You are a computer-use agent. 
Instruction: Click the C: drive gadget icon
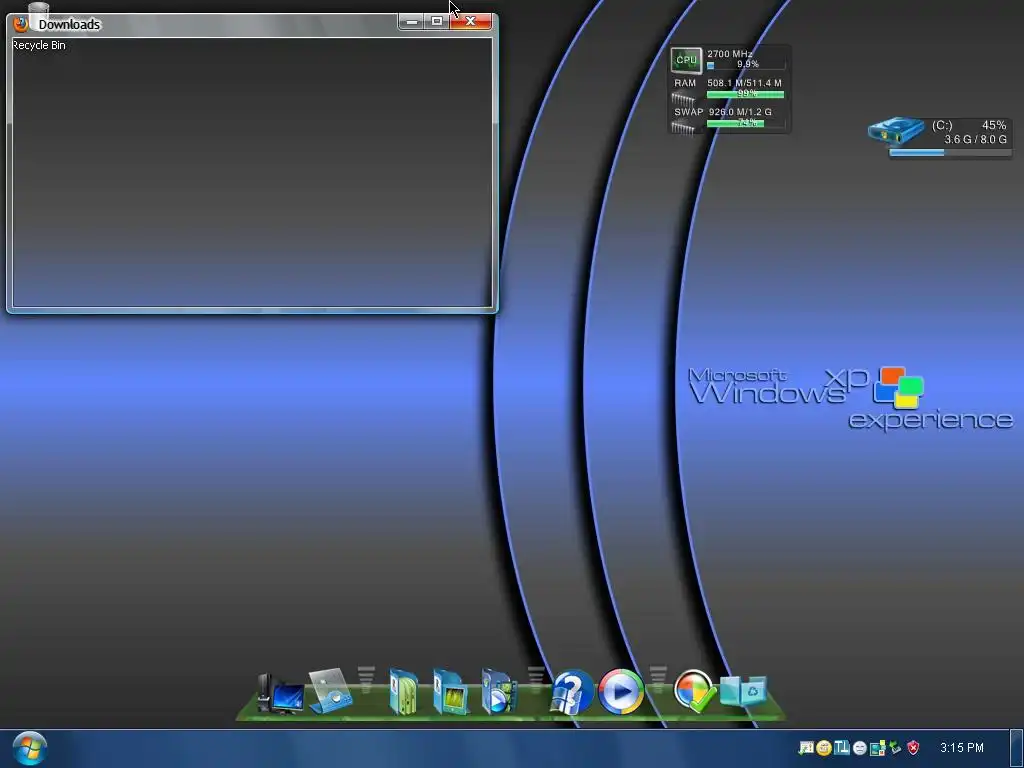click(x=896, y=131)
